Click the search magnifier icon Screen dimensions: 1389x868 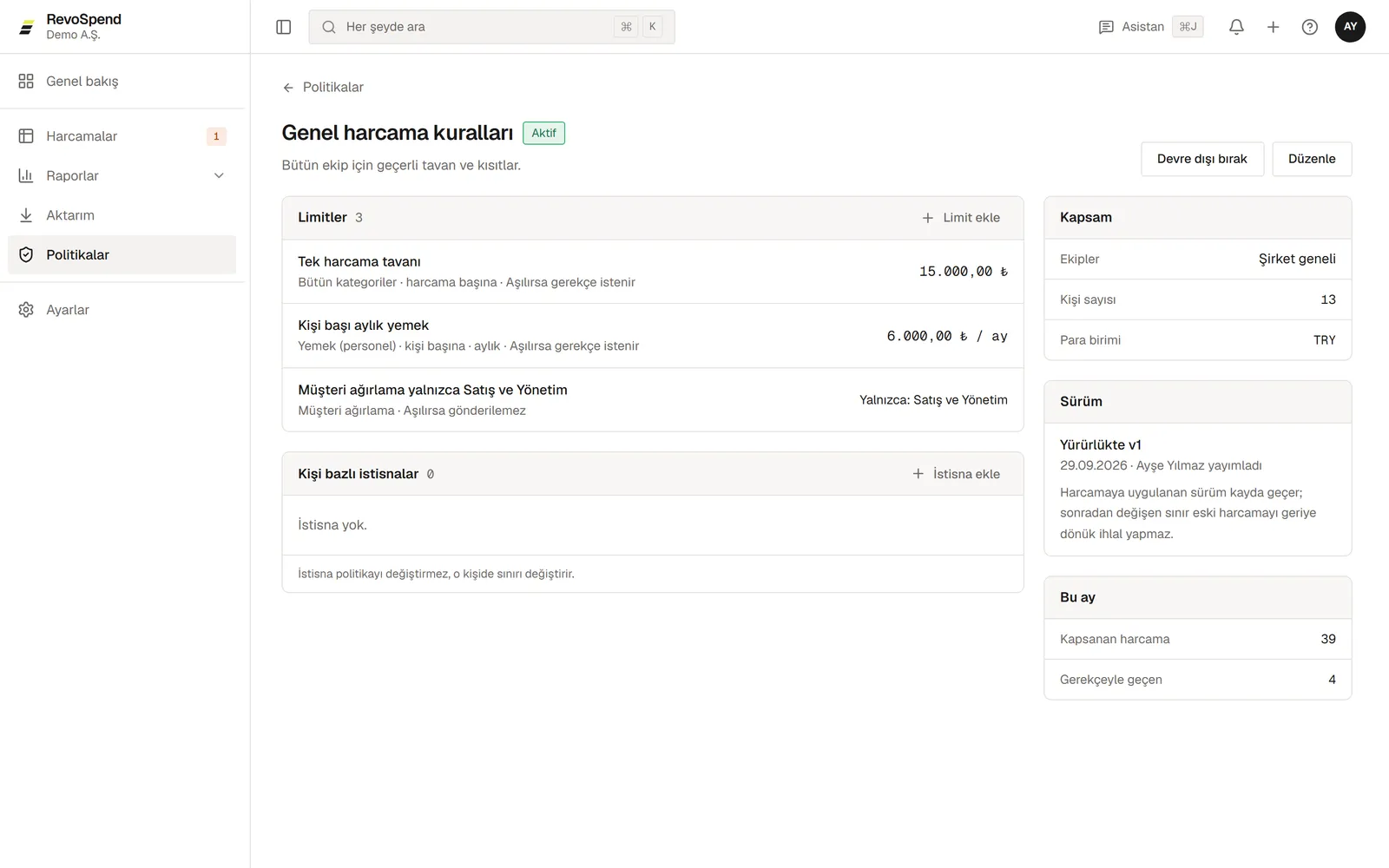click(329, 27)
